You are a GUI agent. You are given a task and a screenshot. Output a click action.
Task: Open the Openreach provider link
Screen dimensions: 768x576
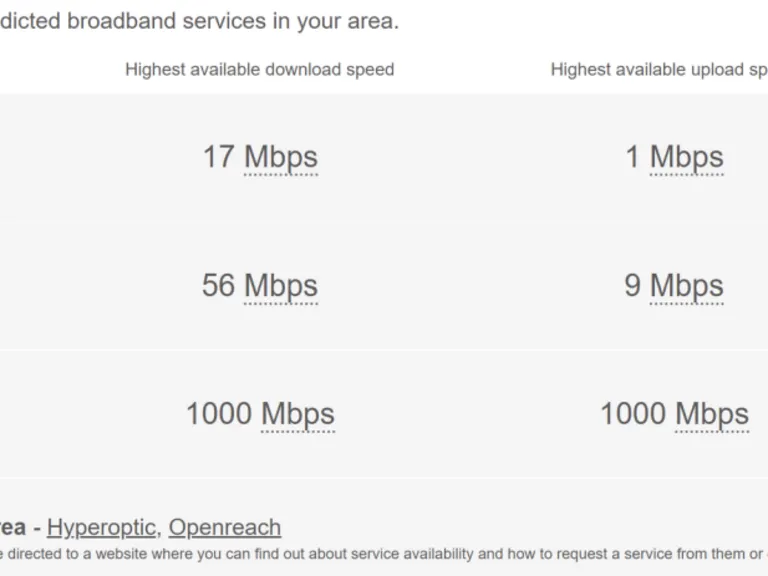click(x=224, y=527)
